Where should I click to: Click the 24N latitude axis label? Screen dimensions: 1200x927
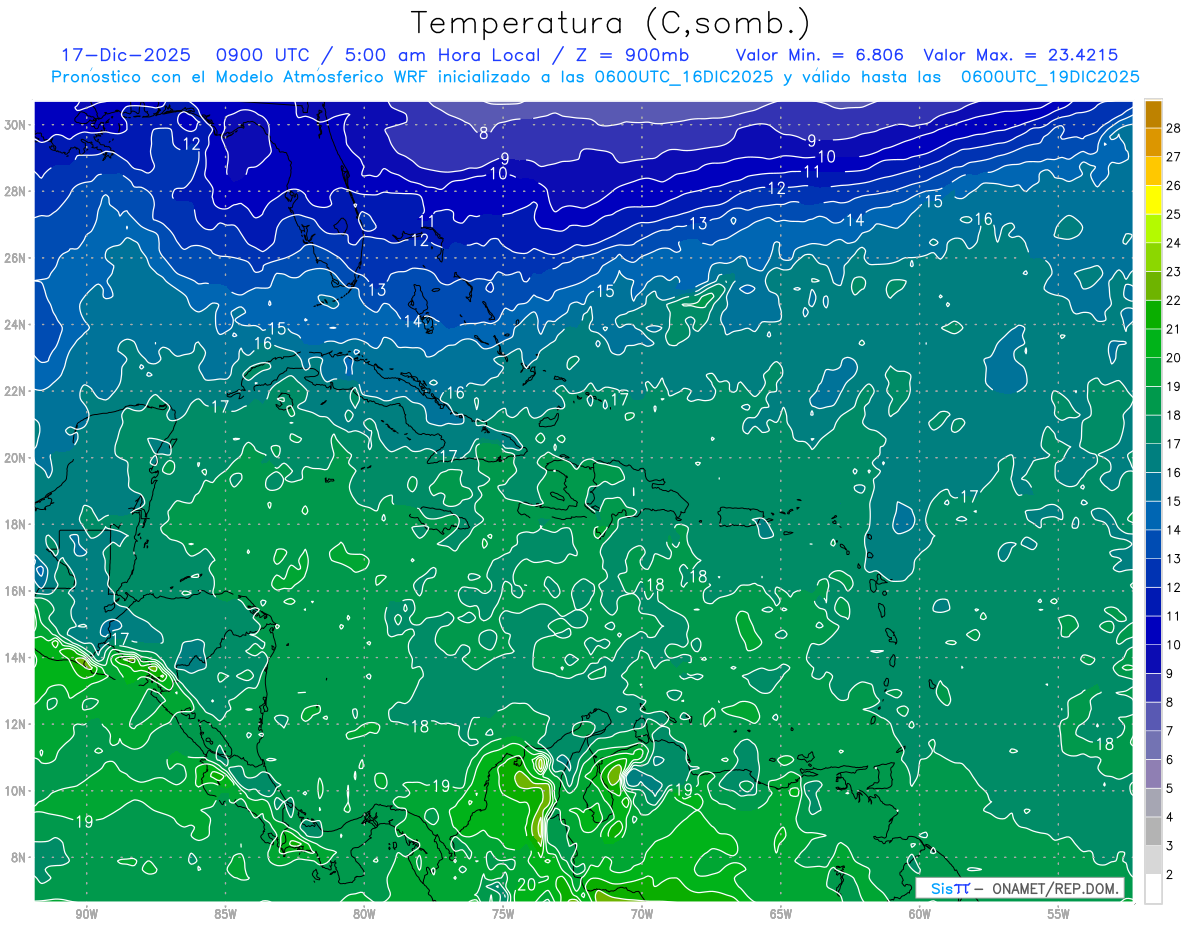(x=16, y=325)
